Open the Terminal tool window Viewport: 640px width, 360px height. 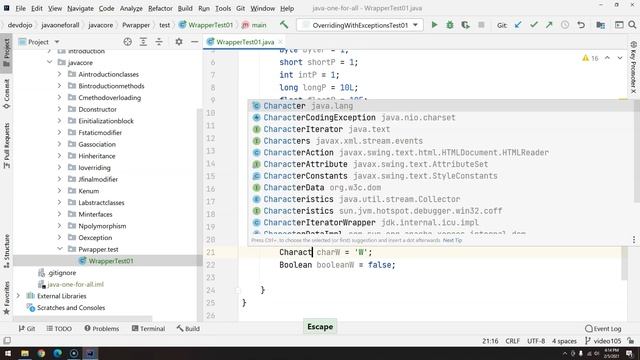[x=148, y=329]
